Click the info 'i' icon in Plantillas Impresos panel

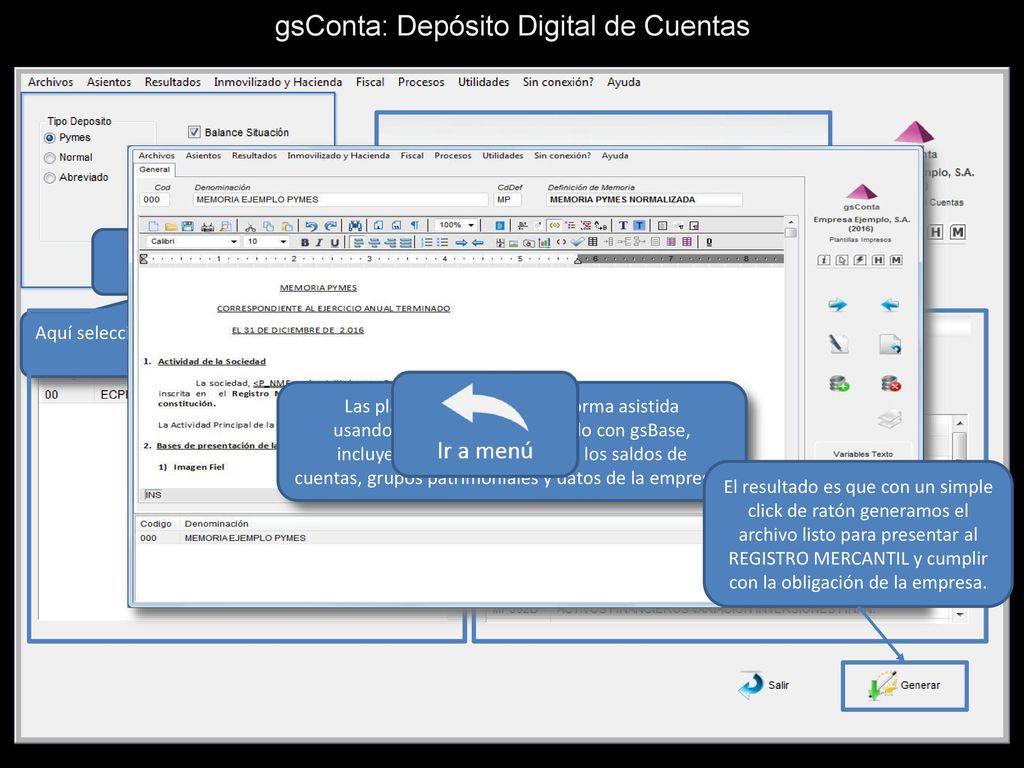(824, 260)
